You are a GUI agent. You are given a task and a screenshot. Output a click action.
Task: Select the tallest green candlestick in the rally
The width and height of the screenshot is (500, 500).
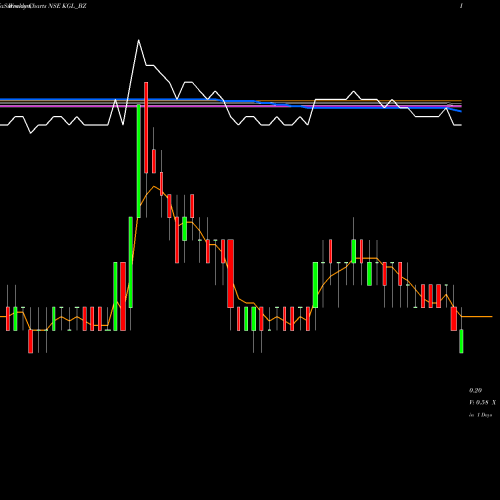coord(139,161)
